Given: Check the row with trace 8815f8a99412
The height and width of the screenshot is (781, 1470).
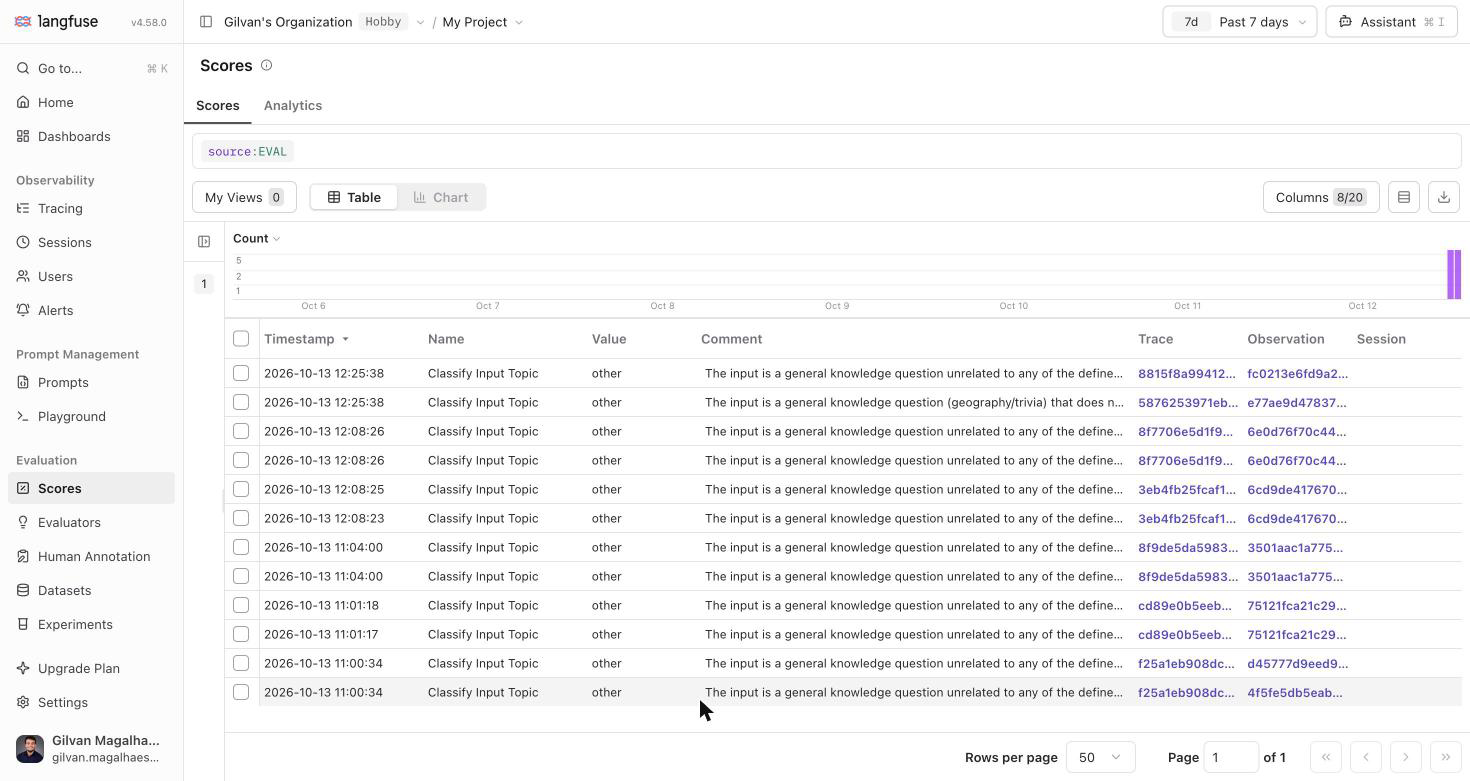Looking at the screenshot, I should [x=241, y=373].
